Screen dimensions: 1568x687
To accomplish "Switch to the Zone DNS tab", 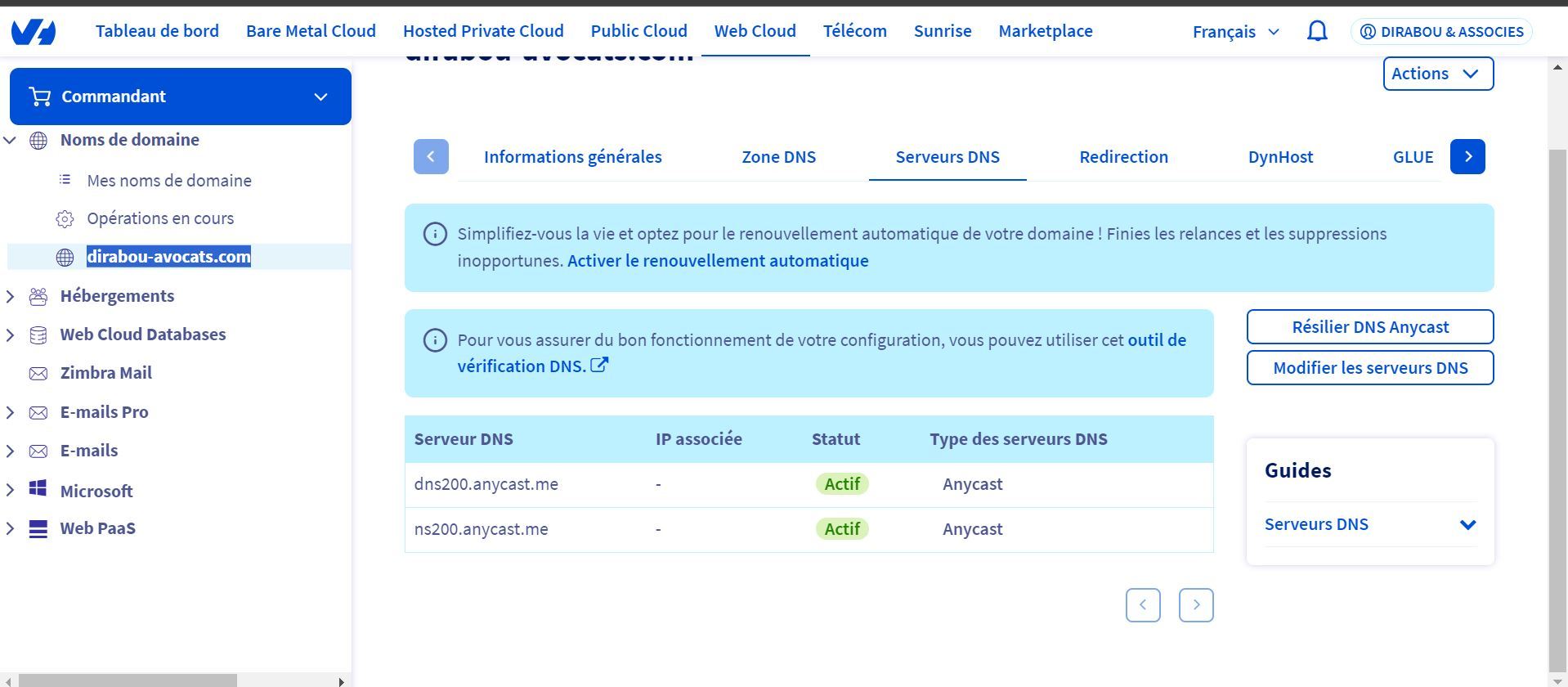I will pos(779,157).
